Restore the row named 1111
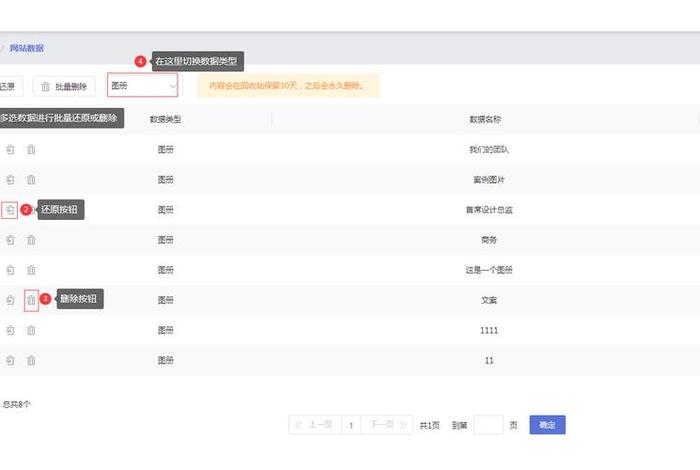Screen dimensions: 700x470 pos(10,330)
